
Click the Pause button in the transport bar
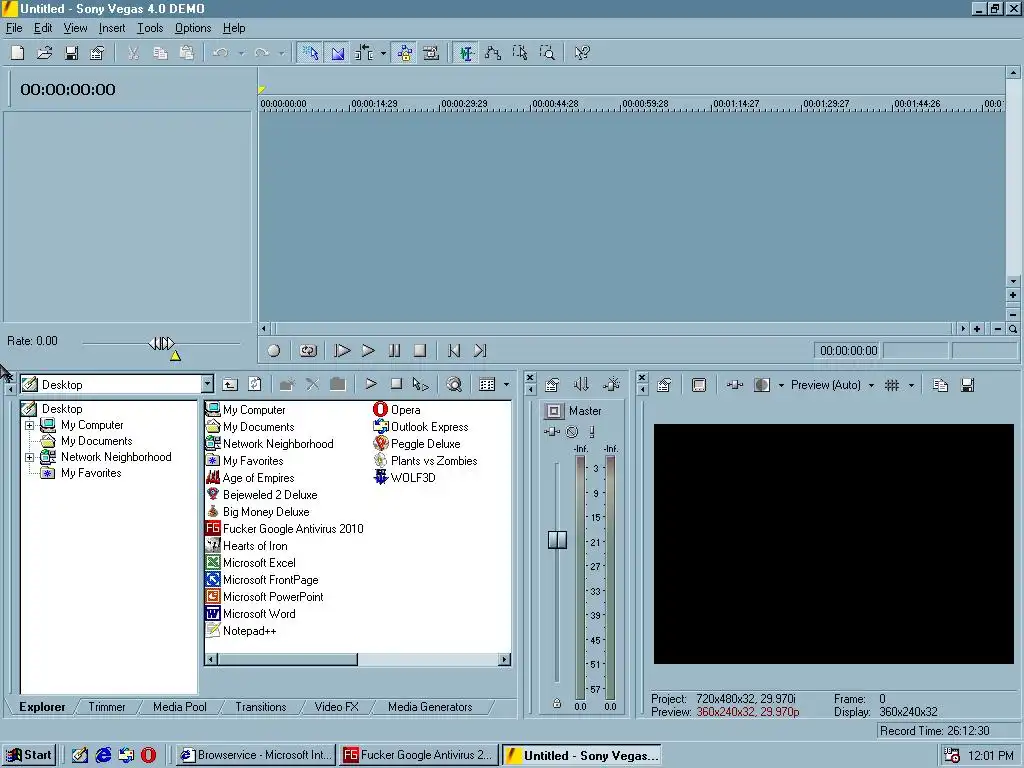394,351
